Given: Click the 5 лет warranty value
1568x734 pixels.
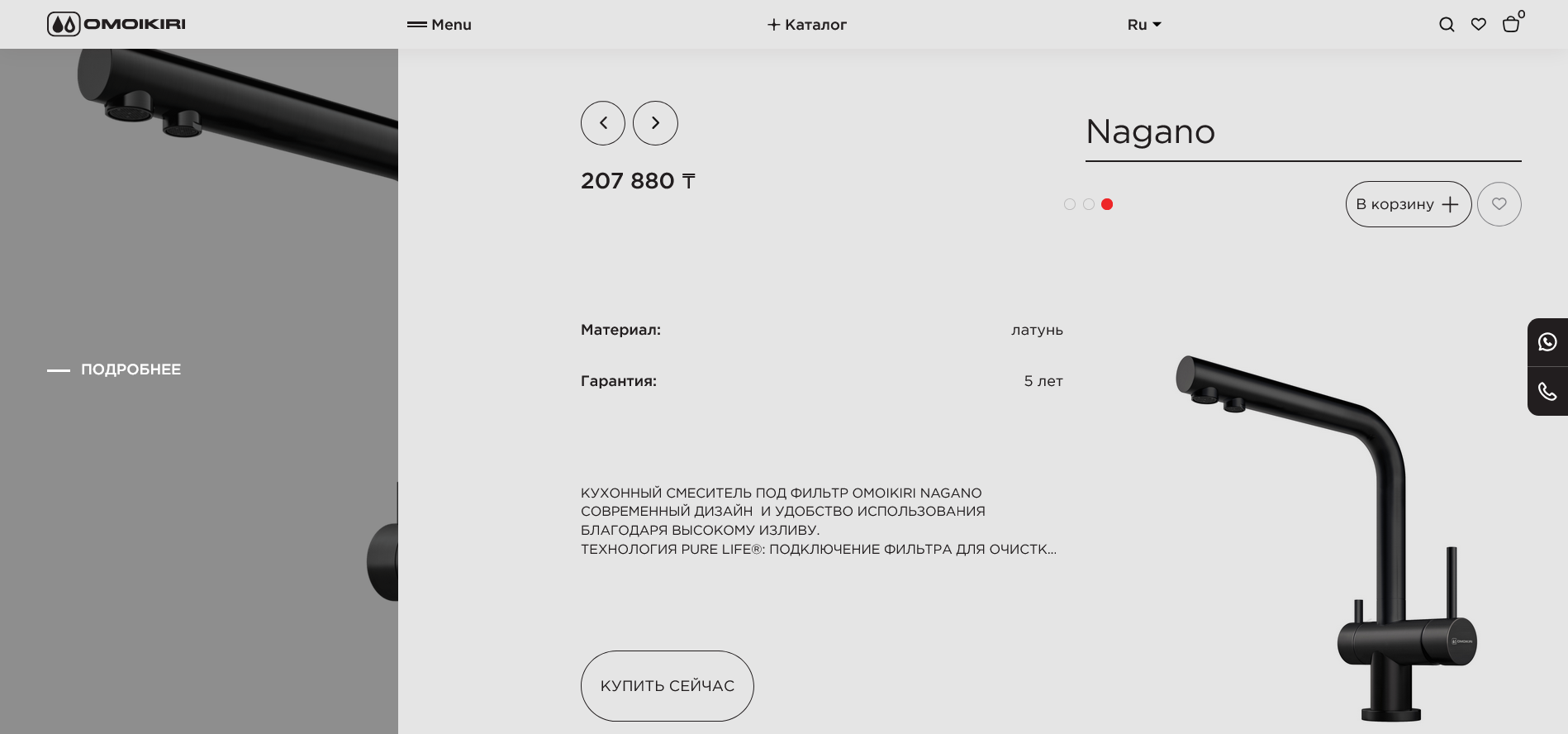Looking at the screenshot, I should (1043, 381).
